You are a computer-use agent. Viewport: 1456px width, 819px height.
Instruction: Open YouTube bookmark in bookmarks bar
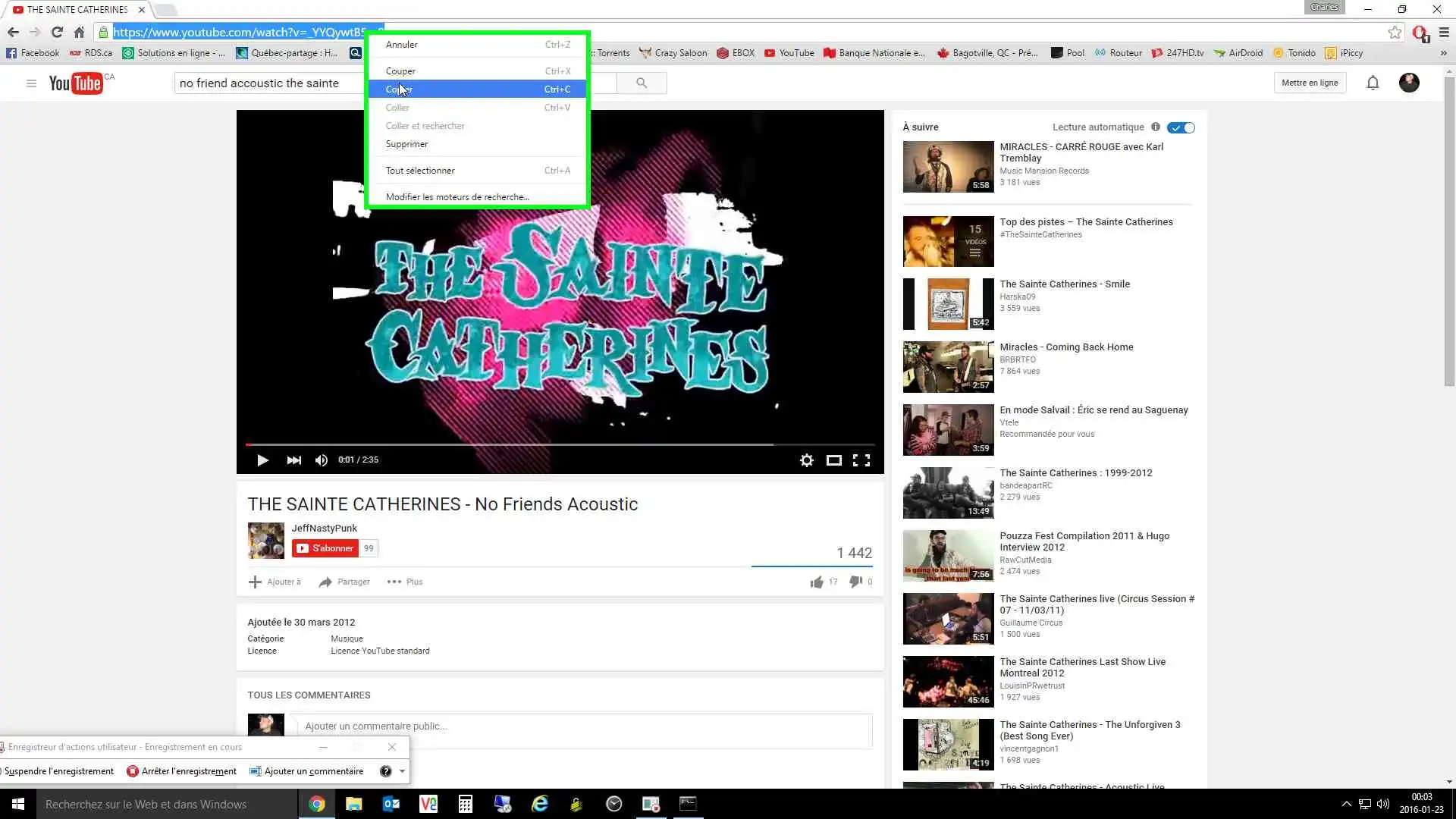tap(789, 53)
